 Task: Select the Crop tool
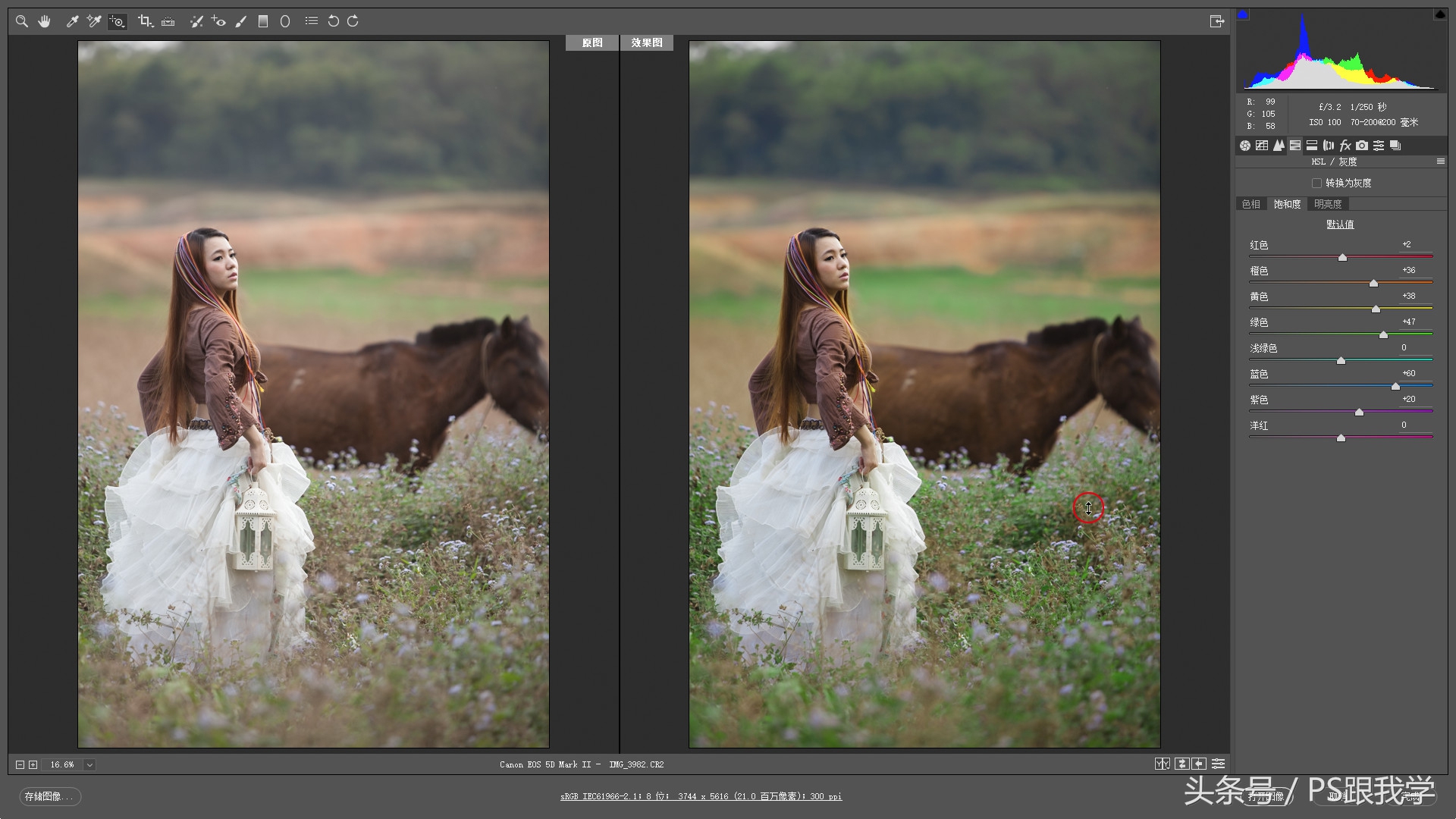click(144, 21)
